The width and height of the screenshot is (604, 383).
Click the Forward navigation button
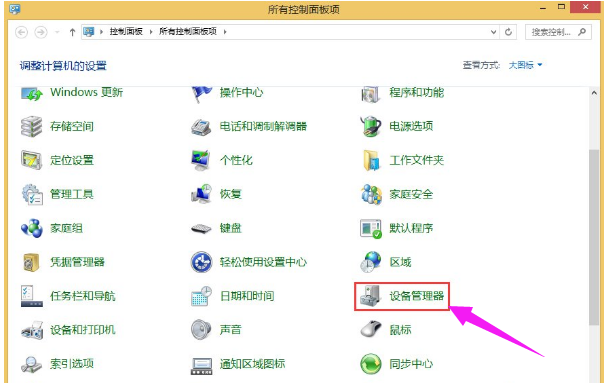[x=41, y=32]
